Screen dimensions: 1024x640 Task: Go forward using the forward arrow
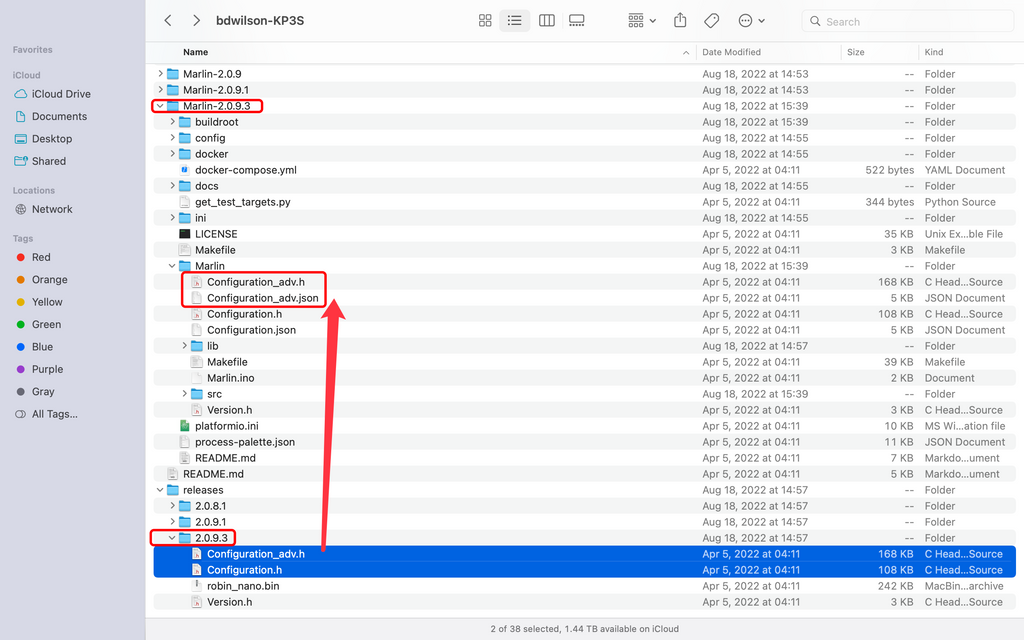196,21
